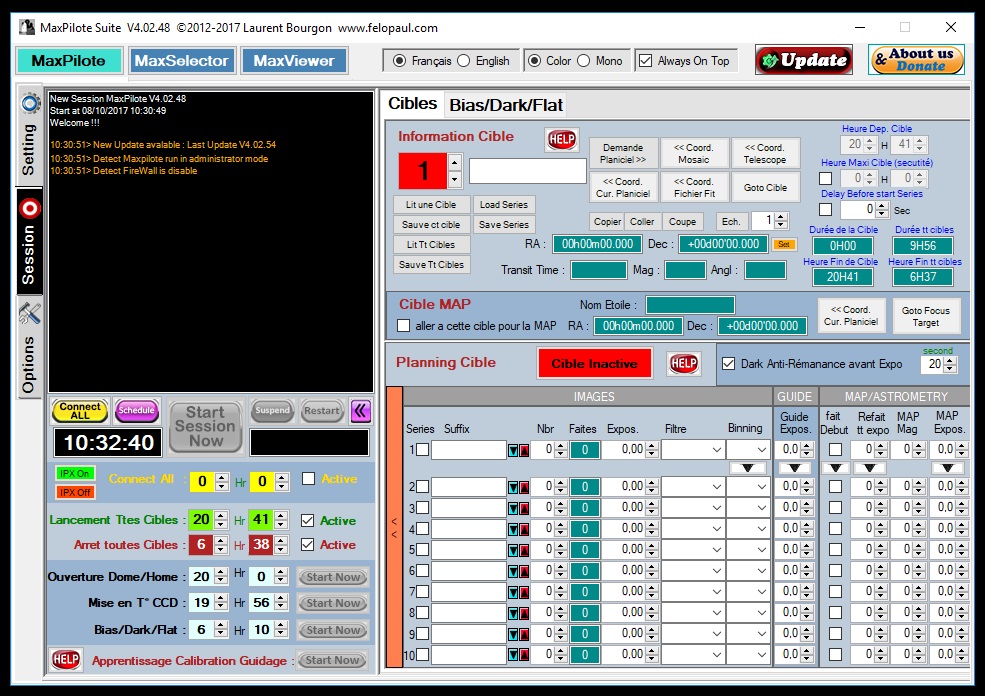This screenshot has width=985, height=696.
Task: Open the HELP icon next to Cible Inactive
Action: 683,363
